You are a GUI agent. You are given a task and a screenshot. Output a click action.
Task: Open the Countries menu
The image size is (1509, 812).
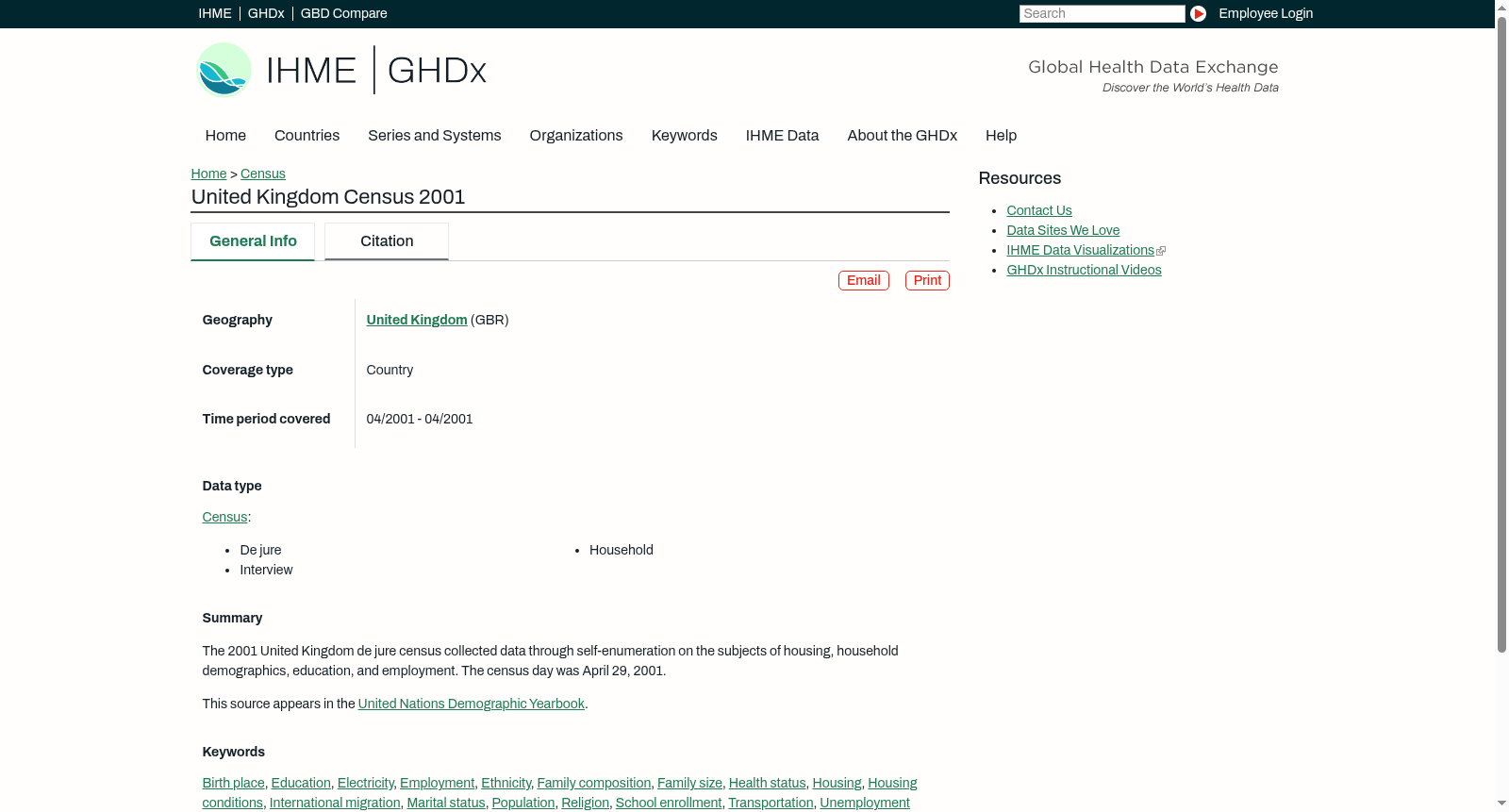pyautogui.click(x=307, y=136)
